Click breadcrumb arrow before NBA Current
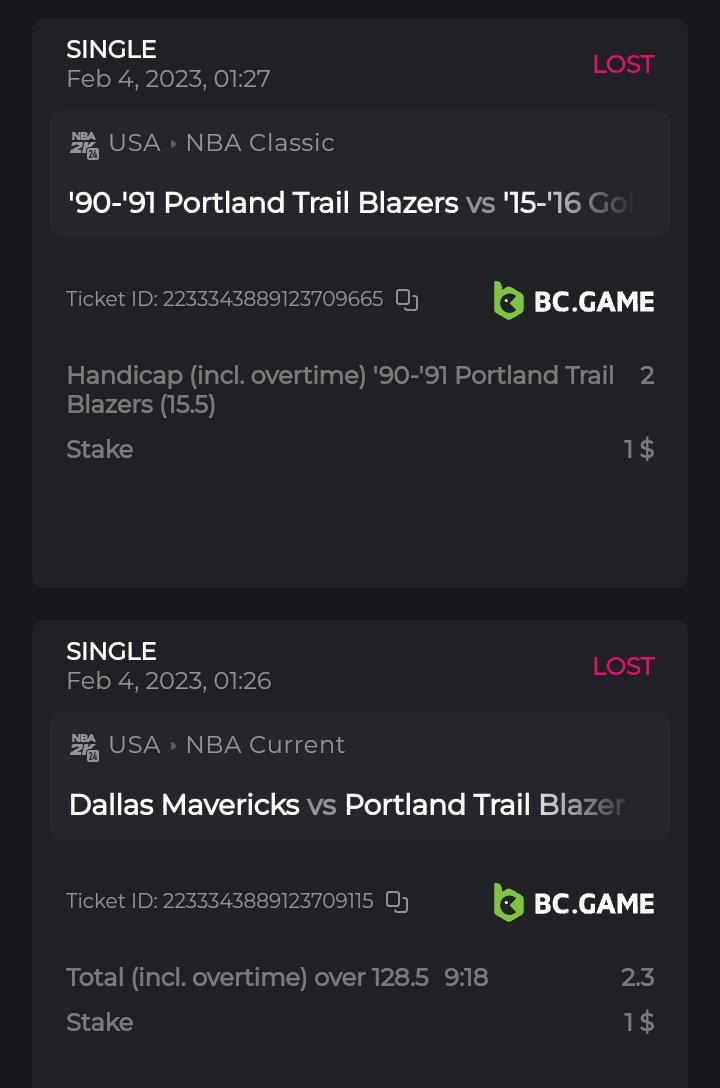This screenshot has width=720, height=1088. [173, 746]
